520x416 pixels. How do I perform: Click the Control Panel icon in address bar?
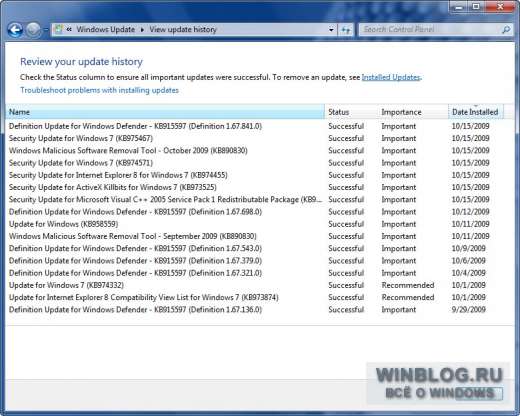pyautogui.click(x=58, y=29)
